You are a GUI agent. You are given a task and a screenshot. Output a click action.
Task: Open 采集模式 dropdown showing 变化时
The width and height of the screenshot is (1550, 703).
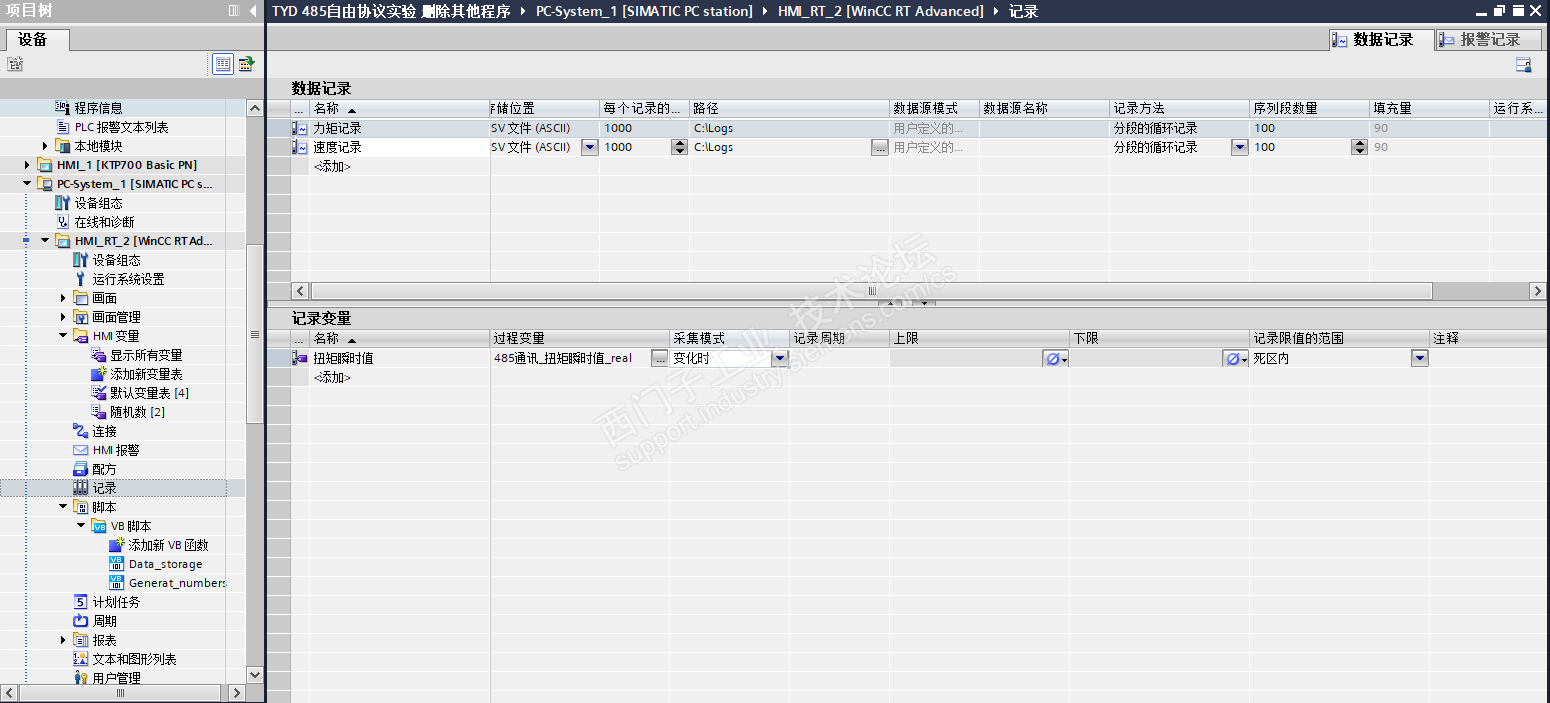[x=779, y=358]
